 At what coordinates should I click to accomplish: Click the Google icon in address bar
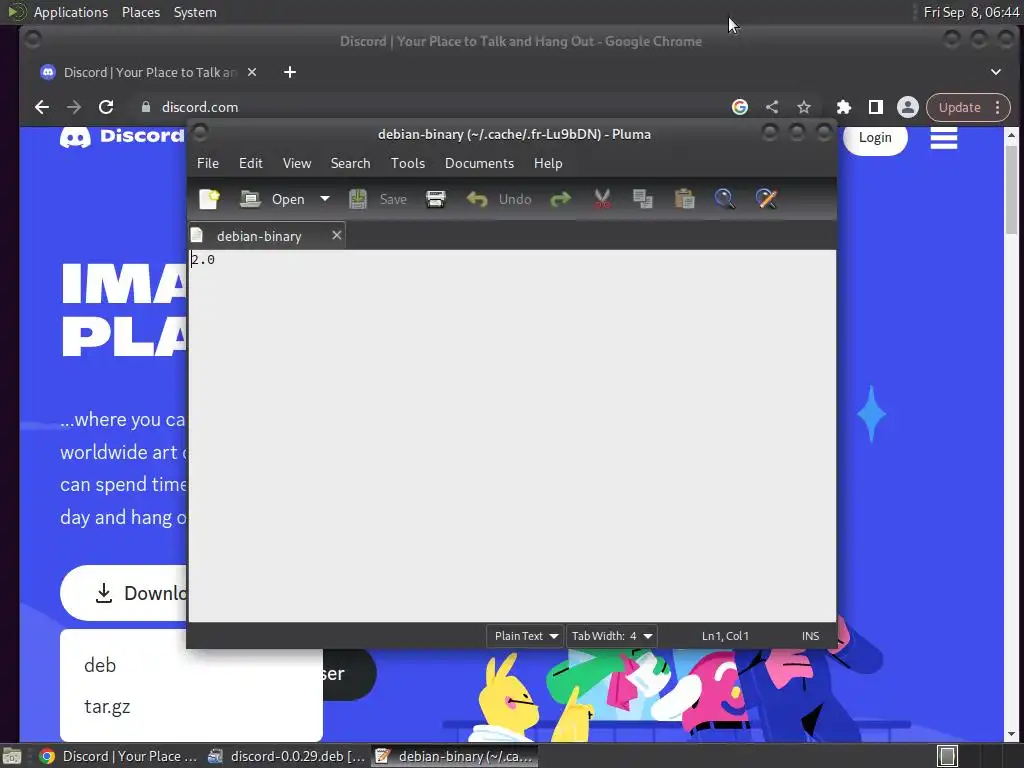(x=739, y=107)
